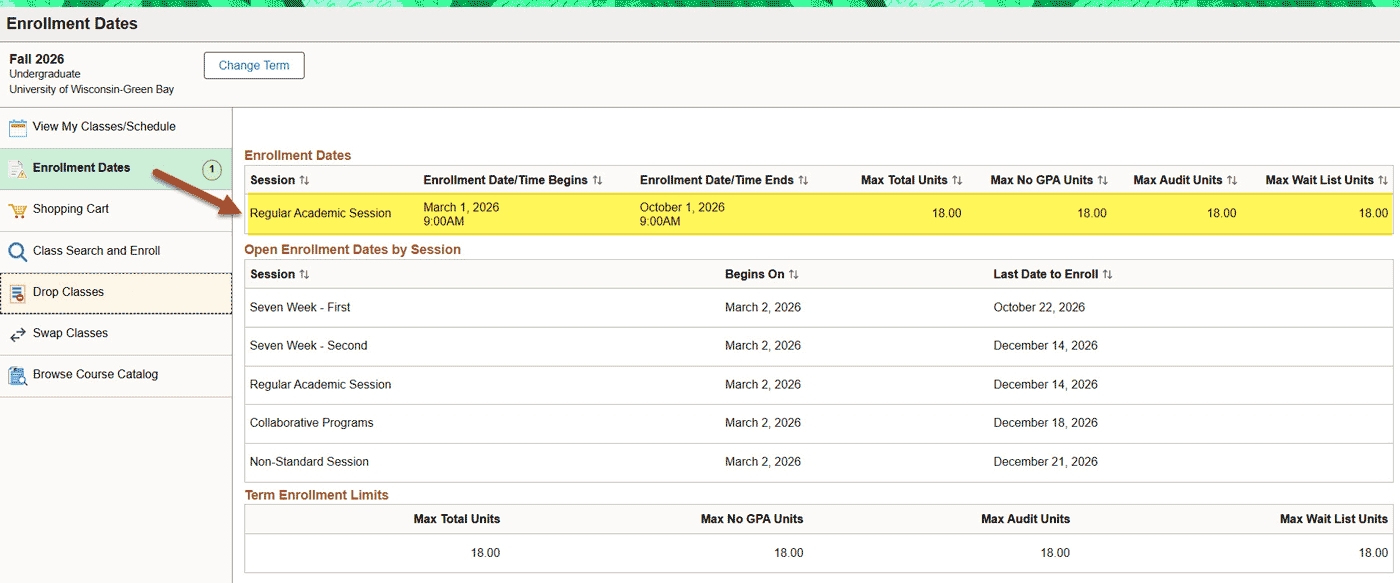
Task: Click sort arrows on Max Wait List Units
Action: click(x=1378, y=180)
